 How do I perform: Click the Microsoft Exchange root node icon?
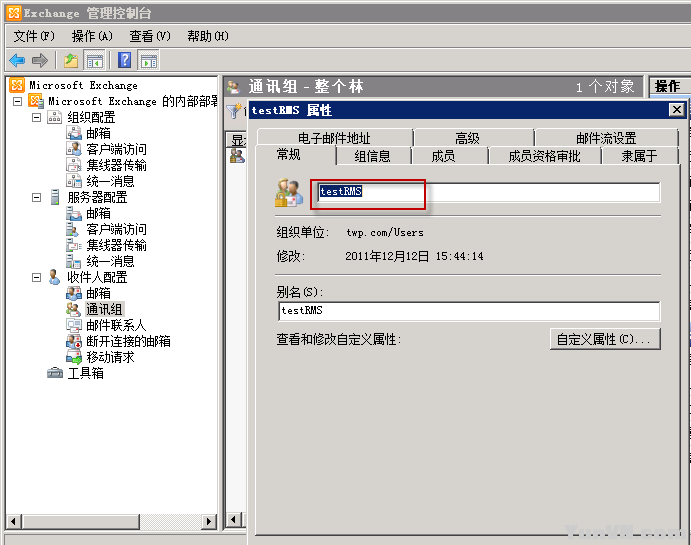[x=17, y=85]
